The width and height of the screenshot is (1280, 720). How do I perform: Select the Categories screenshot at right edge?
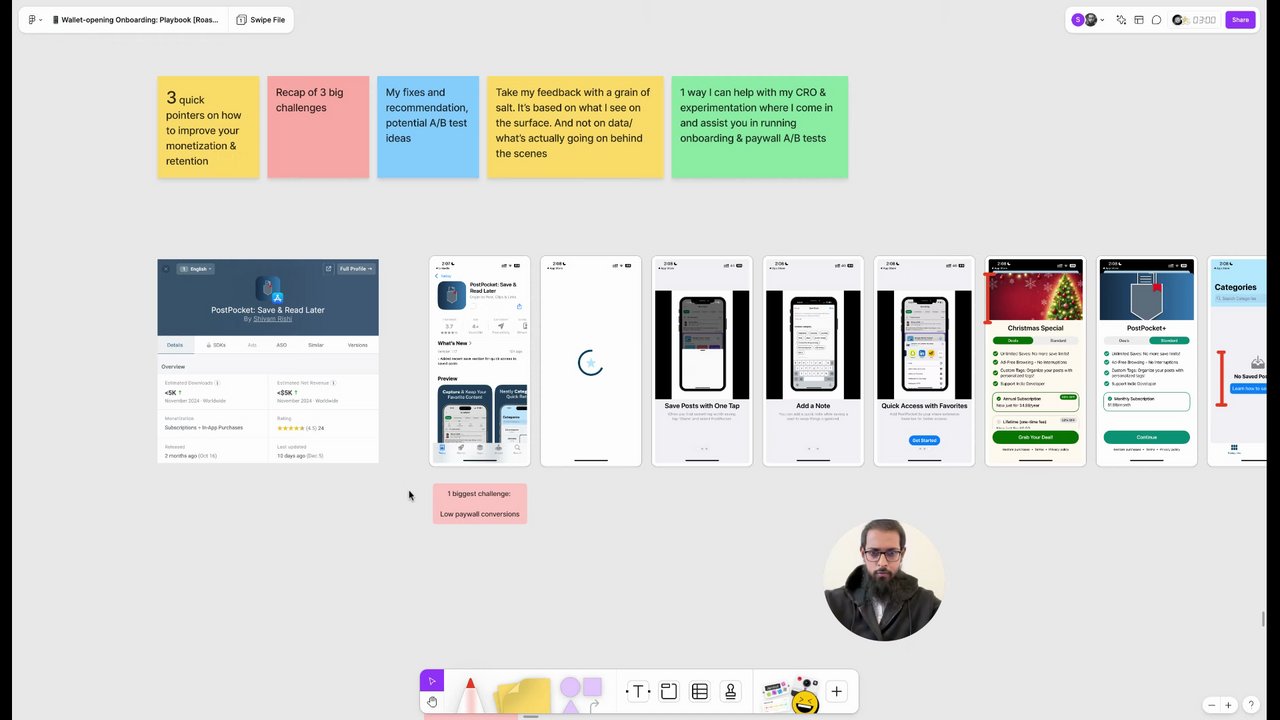click(1237, 361)
